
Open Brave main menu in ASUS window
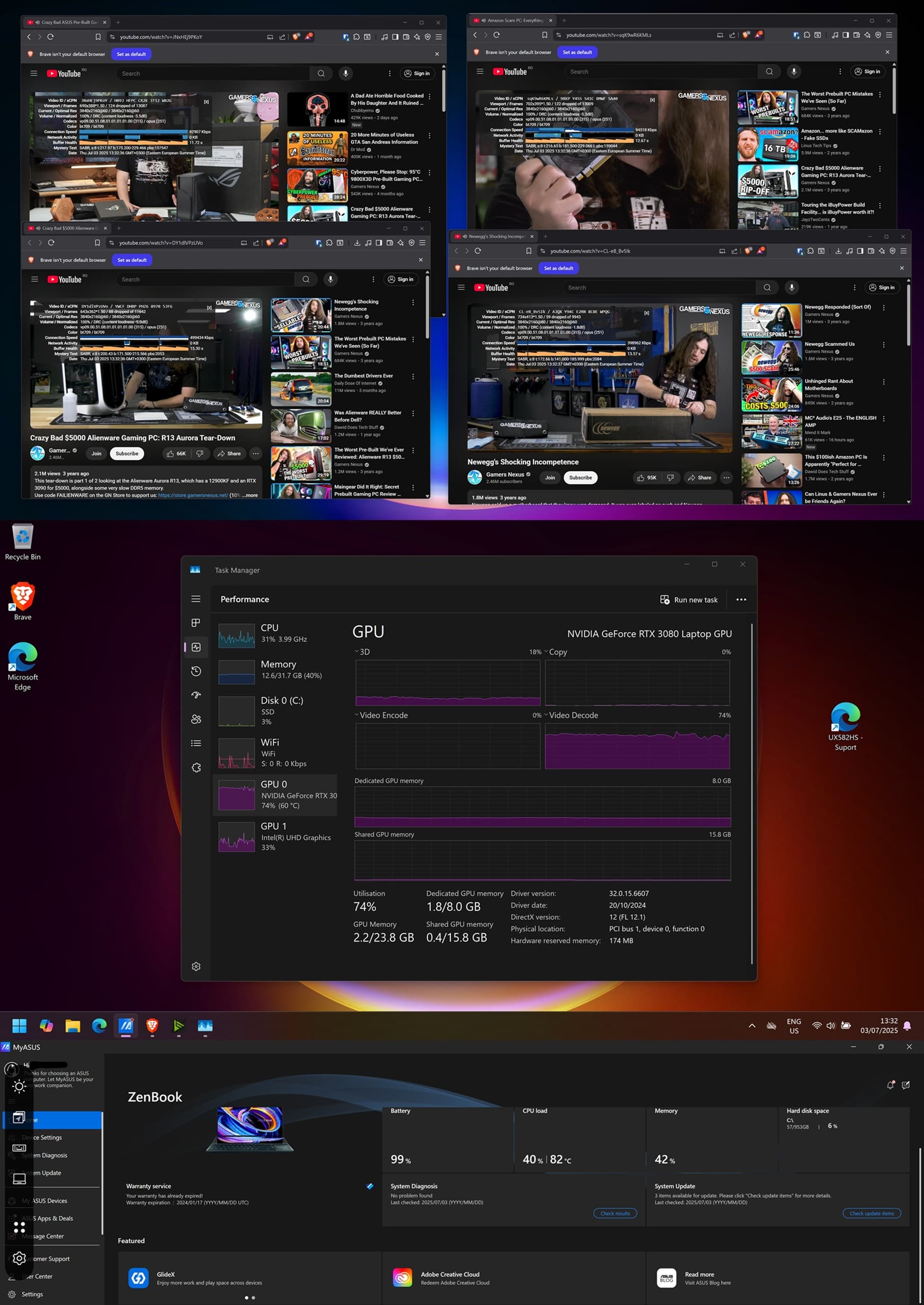(438, 37)
